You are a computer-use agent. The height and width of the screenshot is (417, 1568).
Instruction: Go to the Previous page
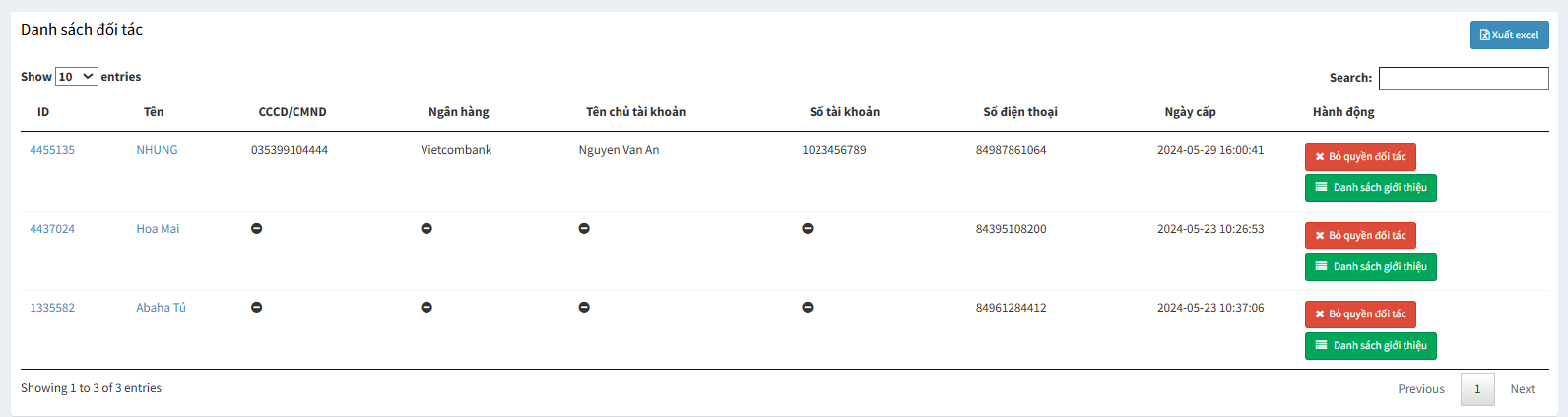coord(1420,389)
